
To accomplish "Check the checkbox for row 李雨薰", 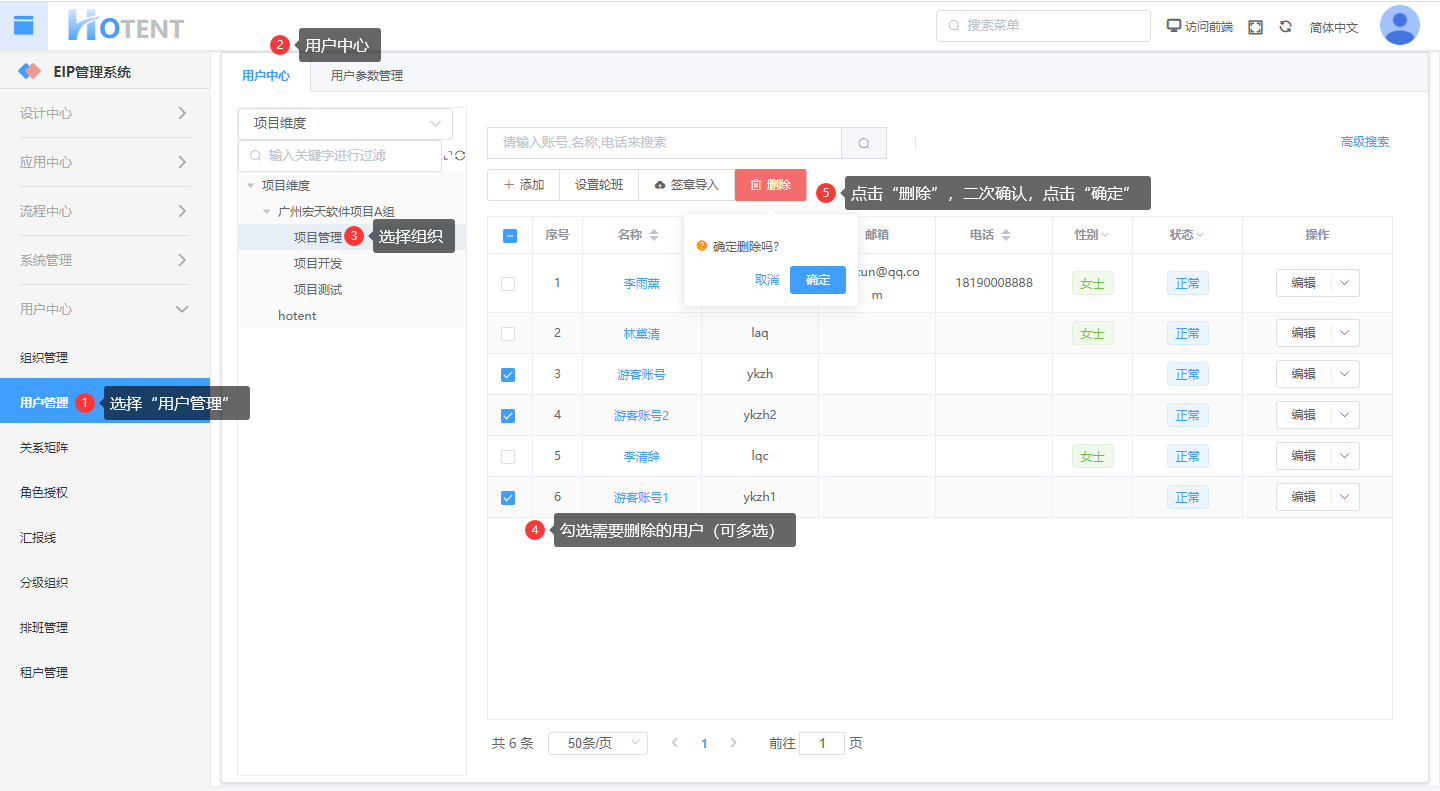I will pos(508,284).
